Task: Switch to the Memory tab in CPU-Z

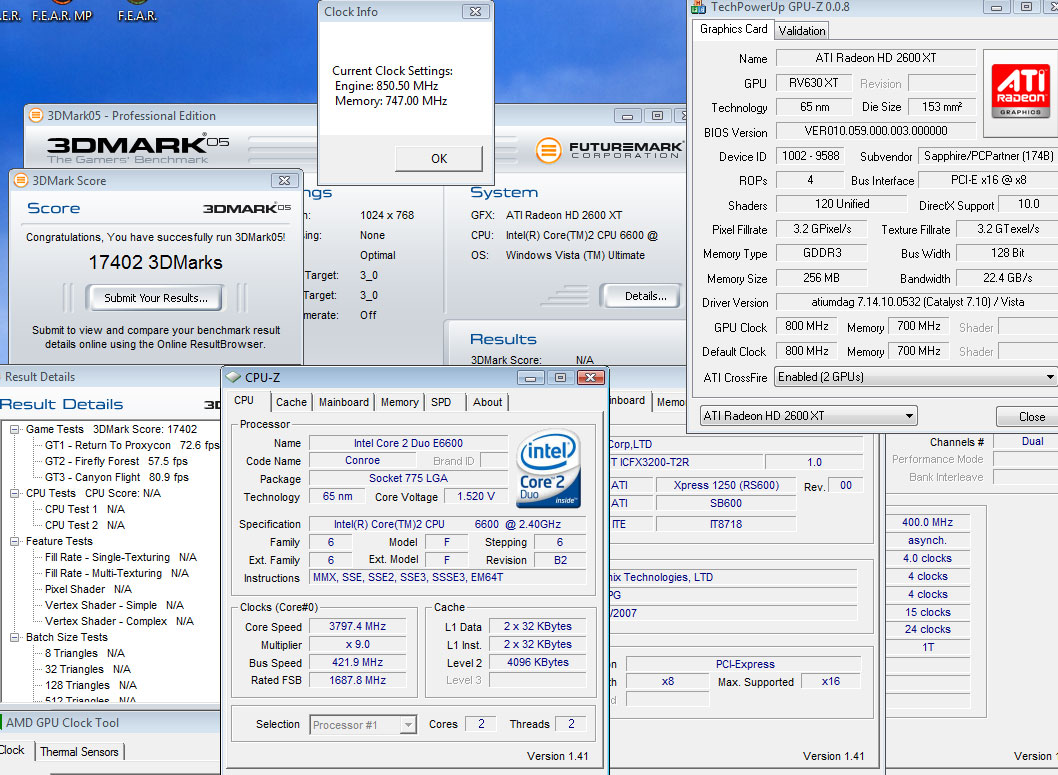Action: click(x=399, y=402)
